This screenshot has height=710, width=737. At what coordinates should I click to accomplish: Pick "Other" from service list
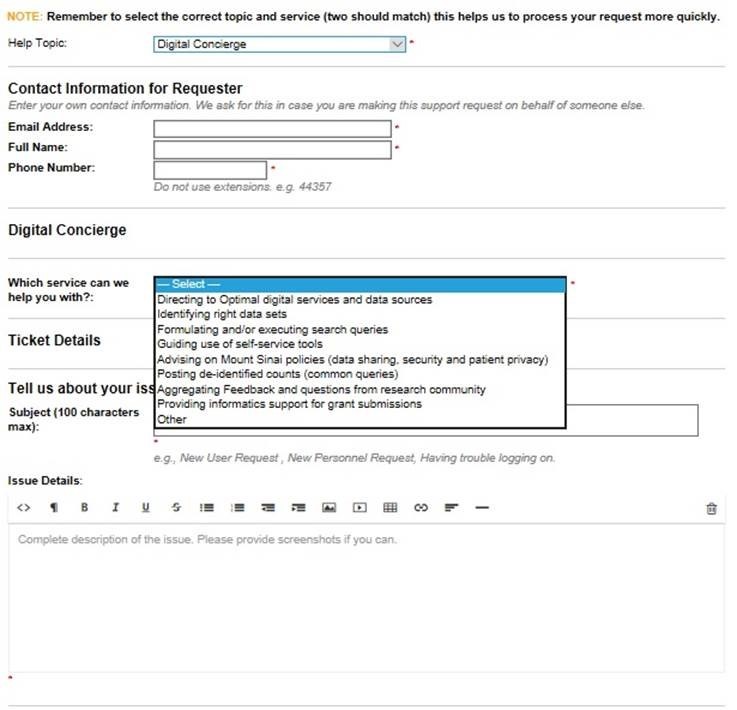point(172,420)
